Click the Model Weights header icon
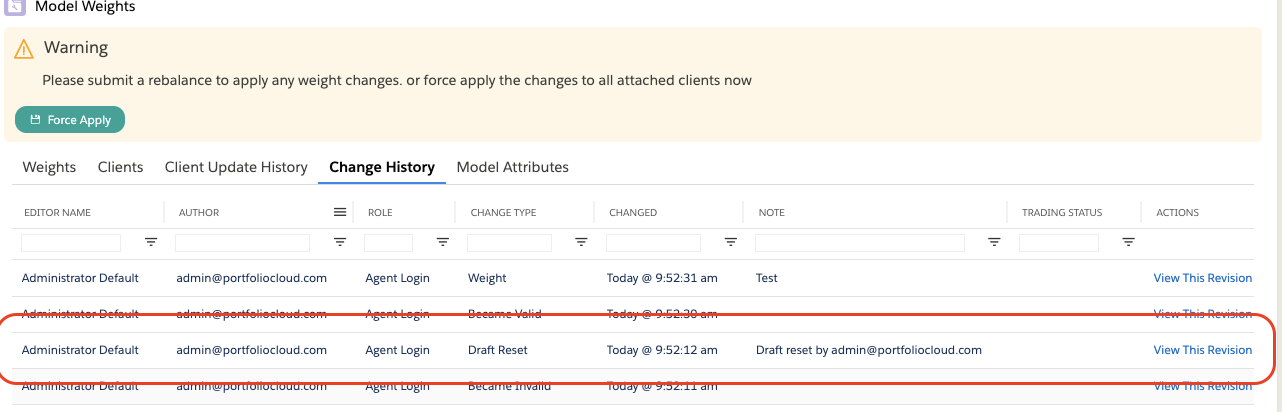This screenshot has width=1282, height=412. point(15,6)
